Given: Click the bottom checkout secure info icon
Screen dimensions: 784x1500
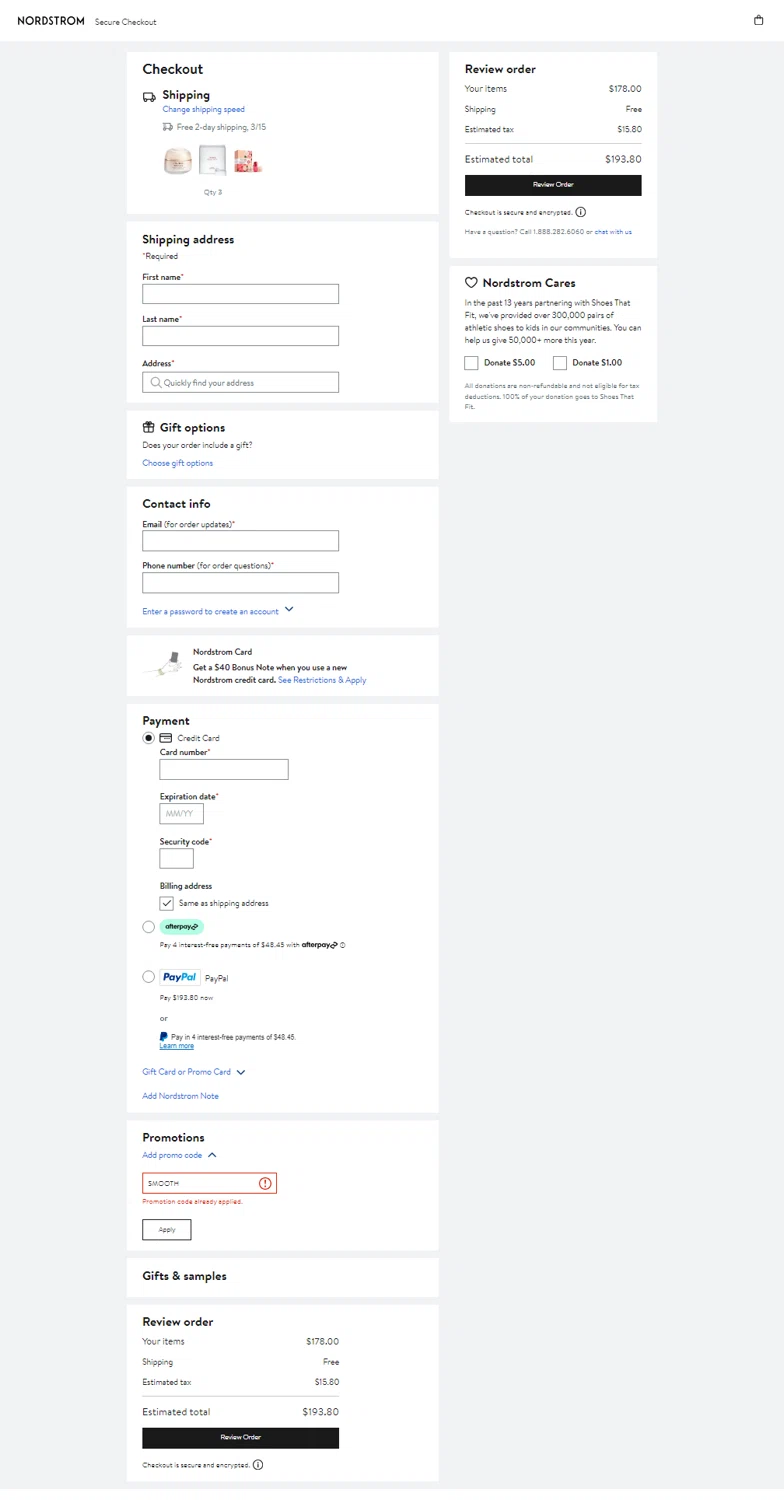Looking at the screenshot, I should pyautogui.click(x=258, y=1465).
